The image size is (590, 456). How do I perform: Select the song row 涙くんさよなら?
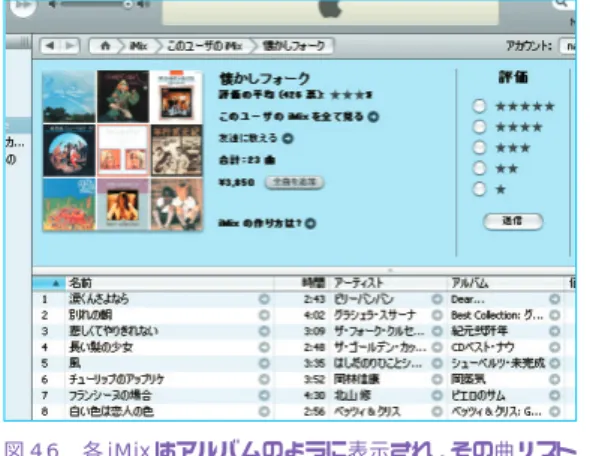pos(304,299)
